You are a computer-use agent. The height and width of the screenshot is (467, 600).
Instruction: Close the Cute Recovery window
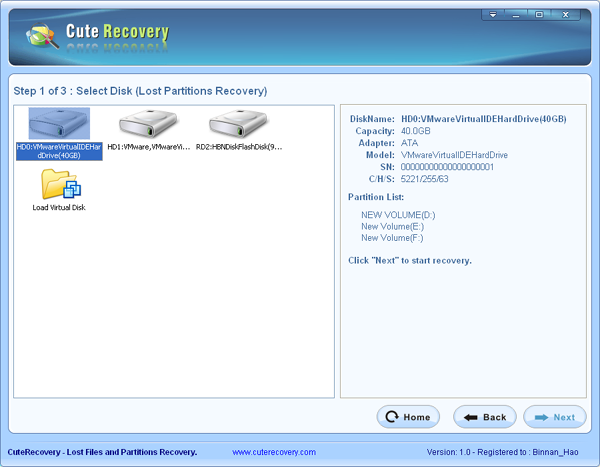(566, 15)
